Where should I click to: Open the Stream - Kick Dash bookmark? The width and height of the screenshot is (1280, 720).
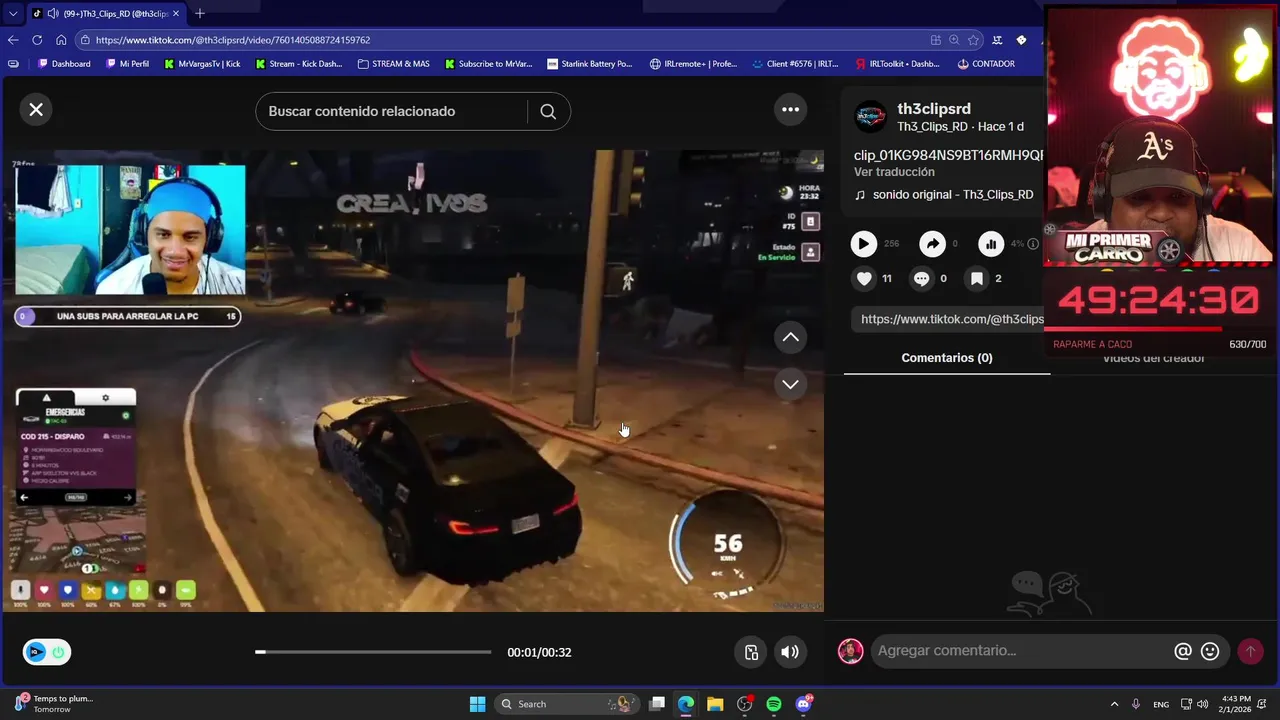(299, 64)
